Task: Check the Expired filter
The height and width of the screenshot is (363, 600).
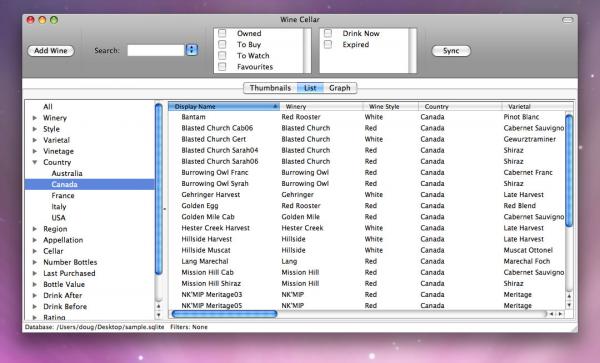Action: pos(328,44)
